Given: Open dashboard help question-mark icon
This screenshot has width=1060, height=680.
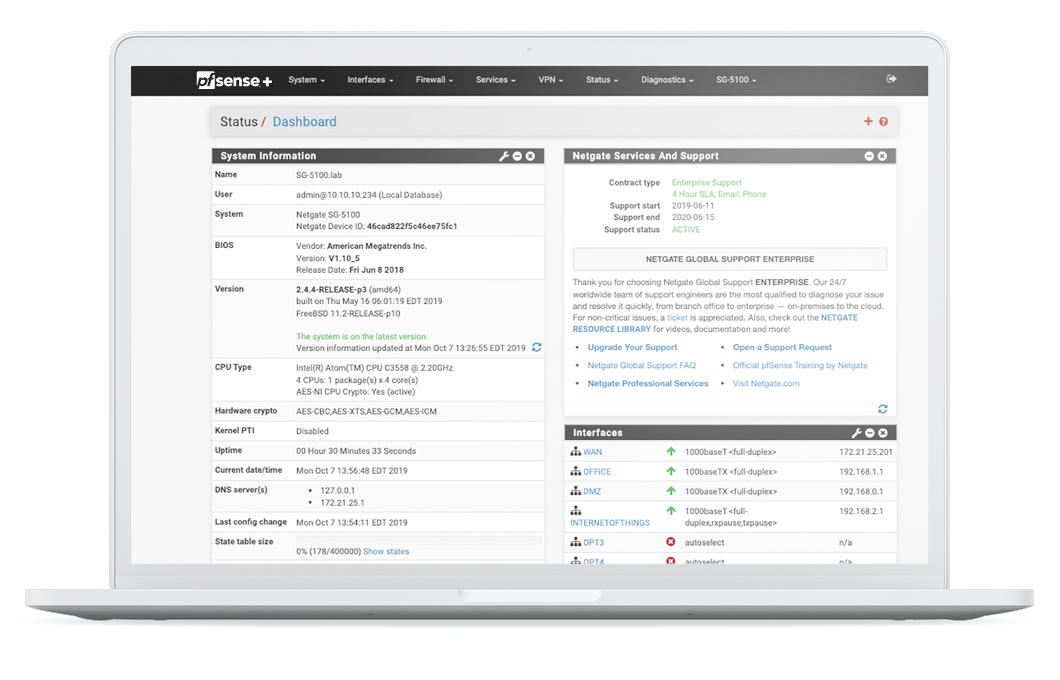Looking at the screenshot, I should click(883, 122).
